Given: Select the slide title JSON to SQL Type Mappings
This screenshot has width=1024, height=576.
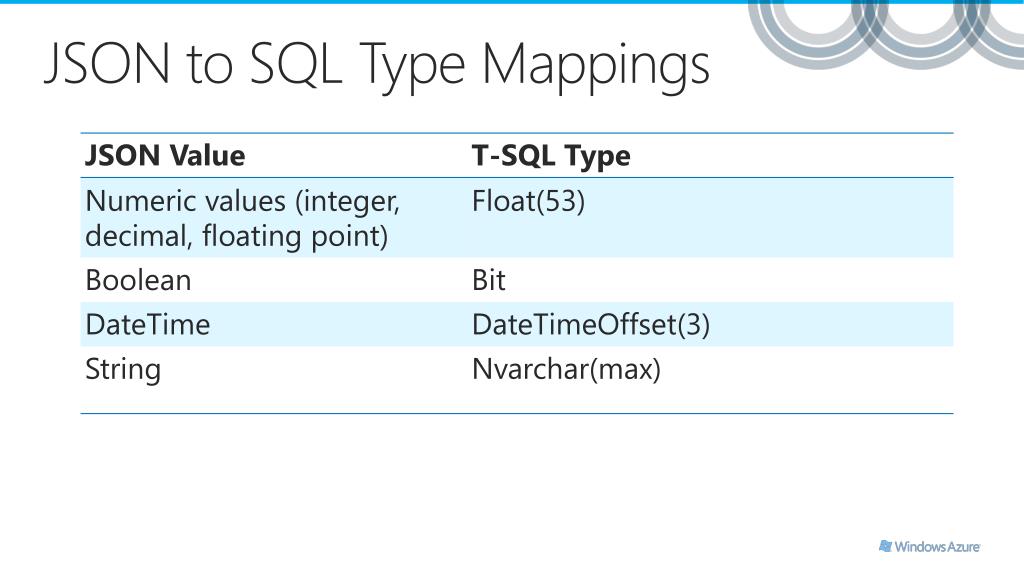Looking at the screenshot, I should point(377,65).
